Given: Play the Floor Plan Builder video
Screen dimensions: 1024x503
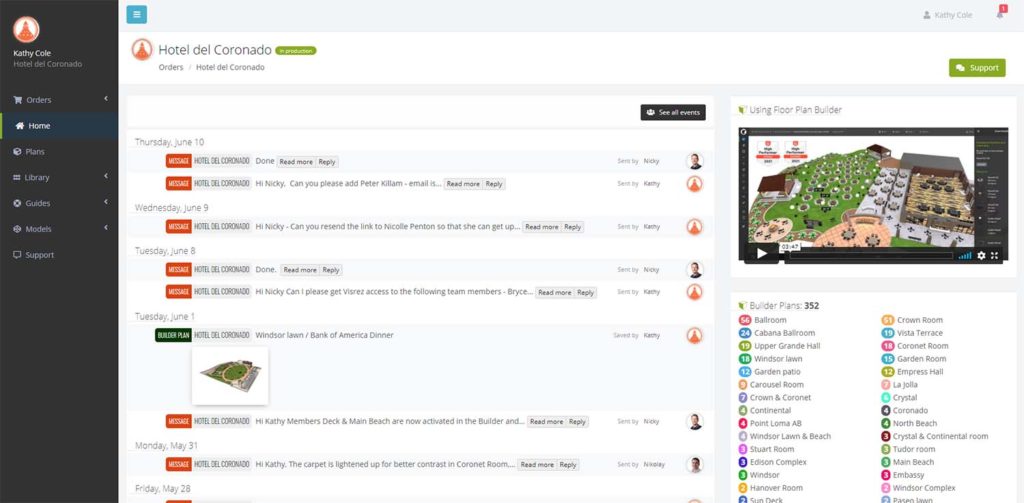Looking at the screenshot, I should coord(761,254).
